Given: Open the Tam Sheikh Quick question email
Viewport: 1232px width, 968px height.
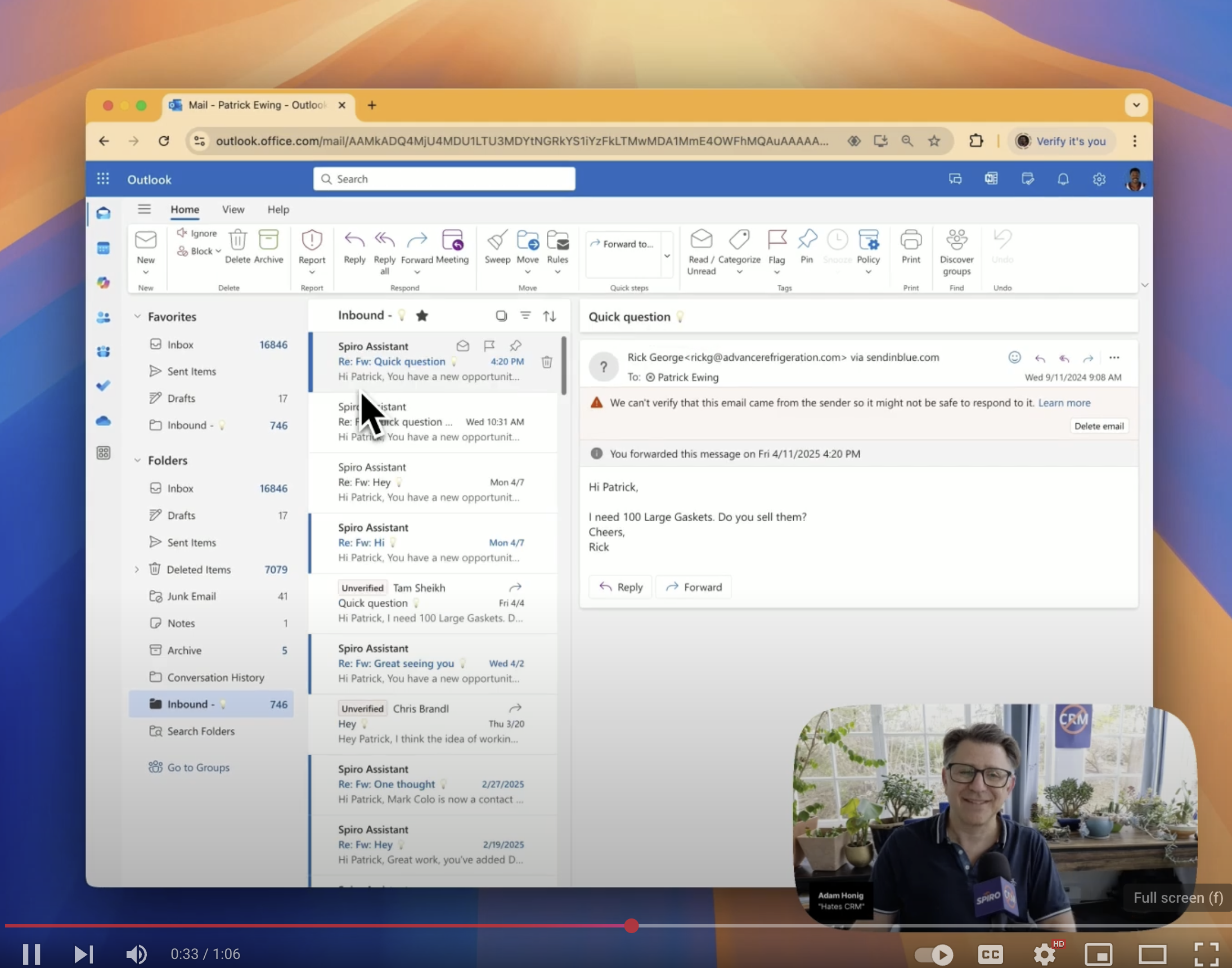Looking at the screenshot, I should [433, 603].
